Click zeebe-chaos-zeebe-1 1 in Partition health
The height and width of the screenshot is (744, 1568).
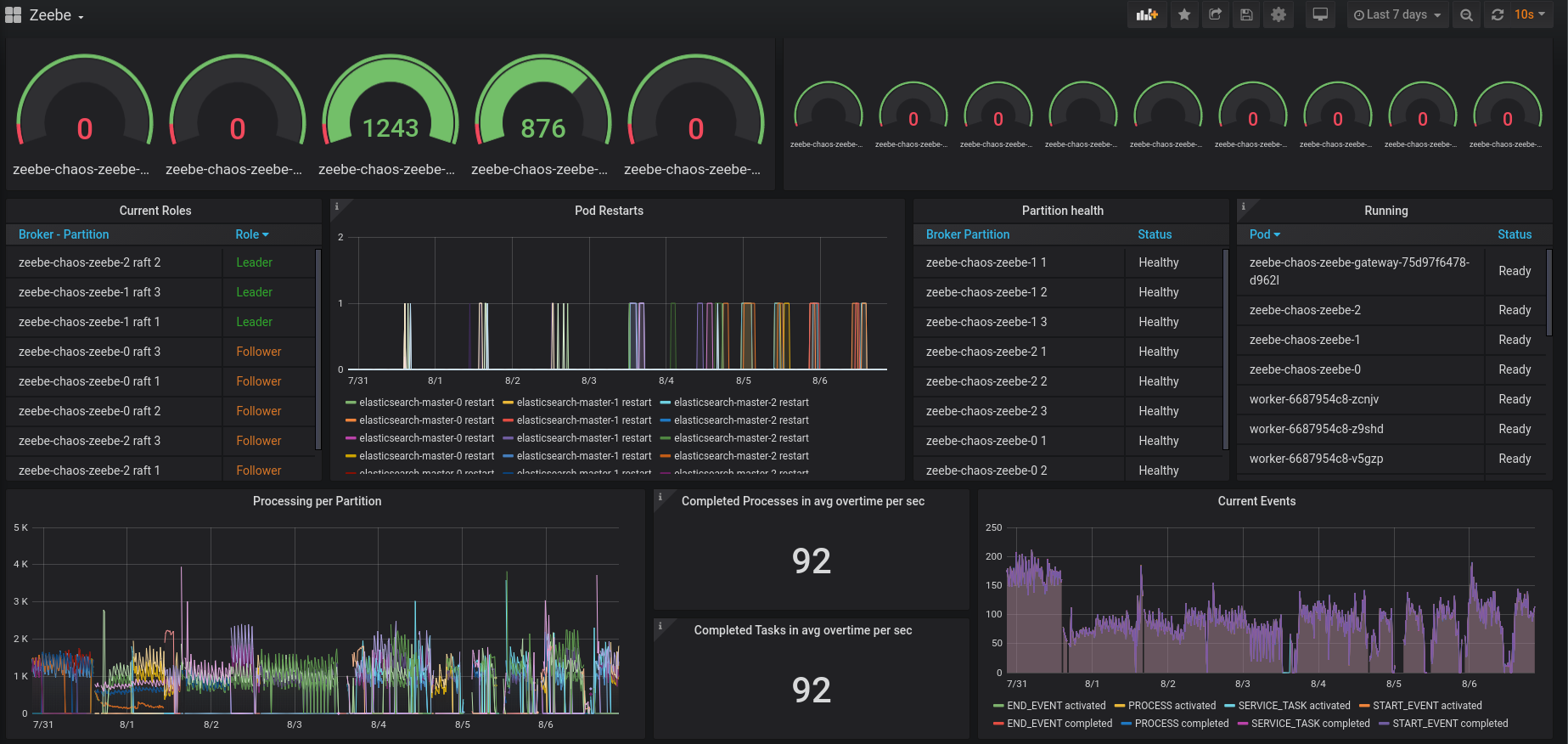click(1019, 262)
